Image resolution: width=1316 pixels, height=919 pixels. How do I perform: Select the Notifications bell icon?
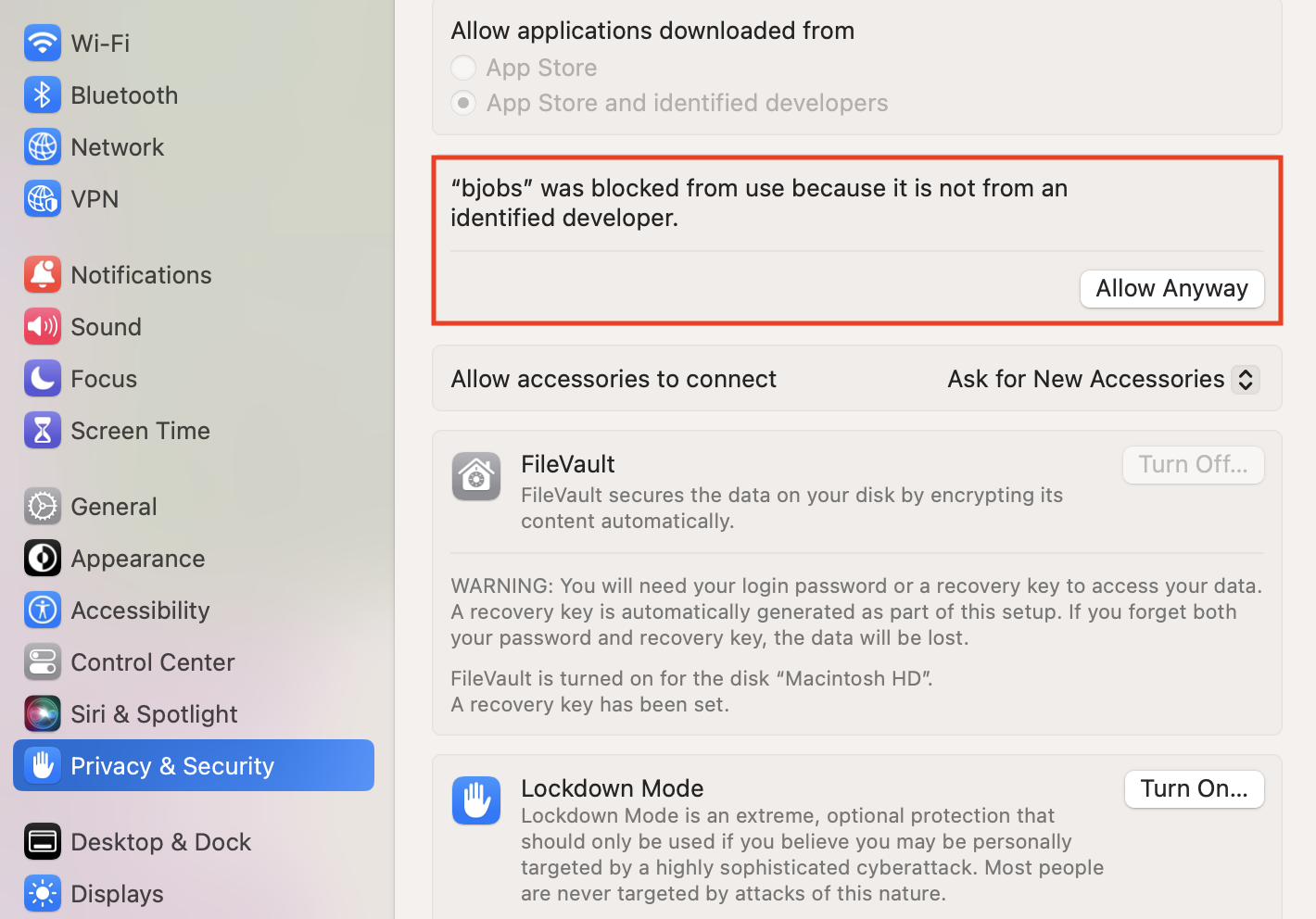43,275
